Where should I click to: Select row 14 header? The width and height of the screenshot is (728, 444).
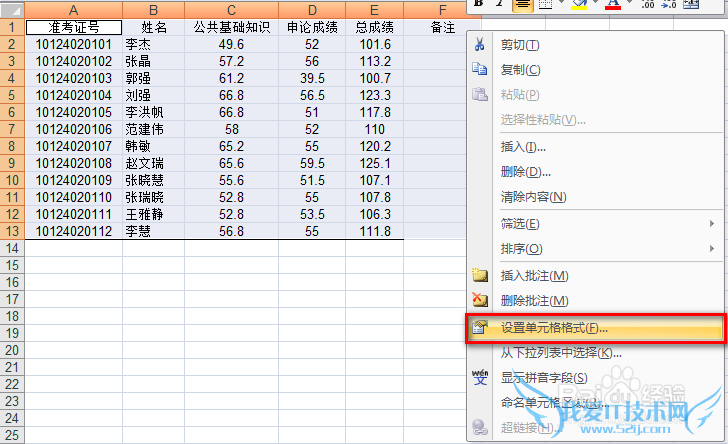click(12, 248)
